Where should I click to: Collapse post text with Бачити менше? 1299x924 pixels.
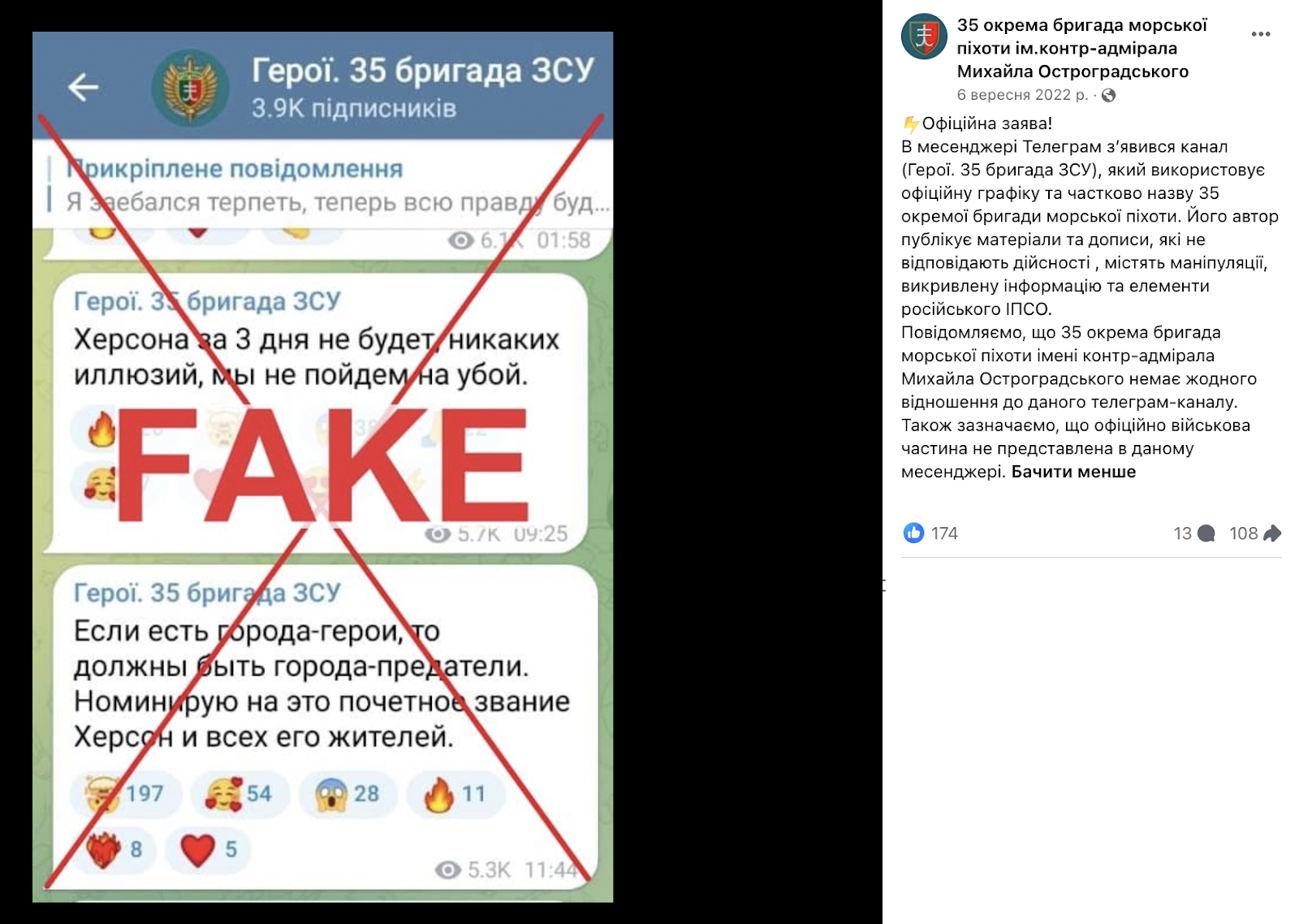click(1073, 472)
